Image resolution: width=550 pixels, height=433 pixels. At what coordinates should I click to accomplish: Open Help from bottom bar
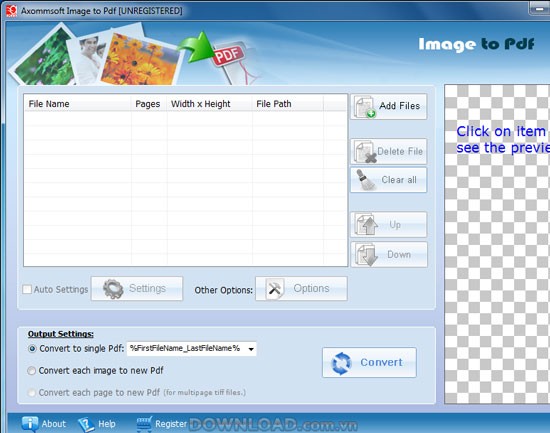[x=97, y=424]
